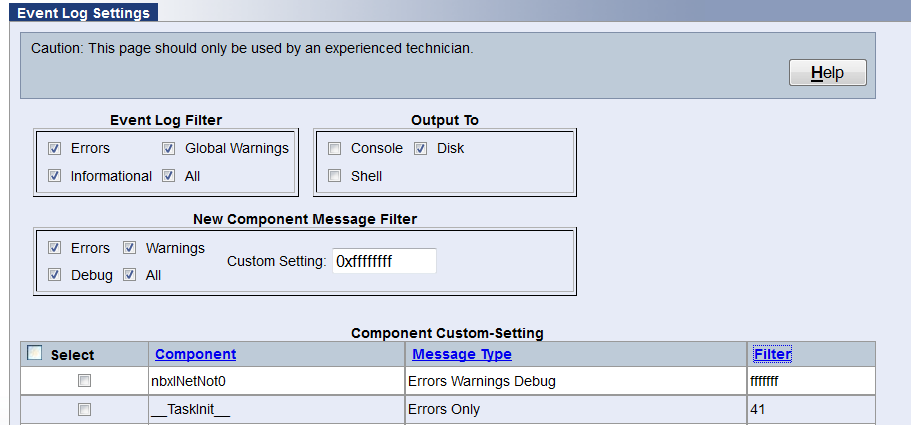
Task: Click the Errors Only cell
Action: click(x=576, y=409)
